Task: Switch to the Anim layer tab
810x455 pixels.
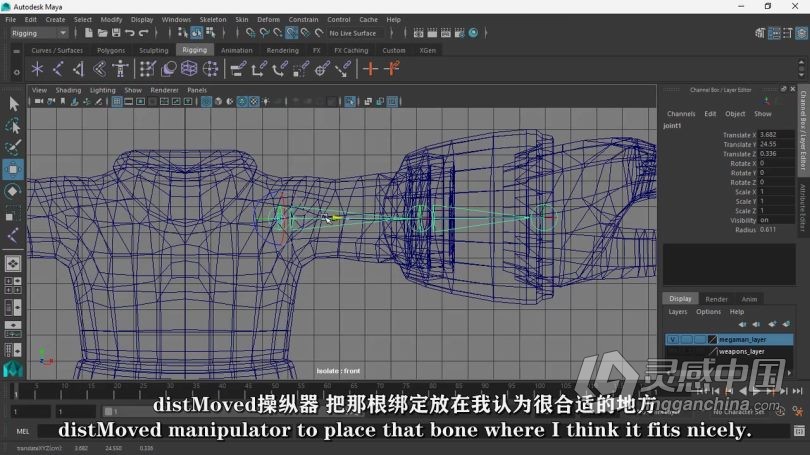Action: click(749, 299)
